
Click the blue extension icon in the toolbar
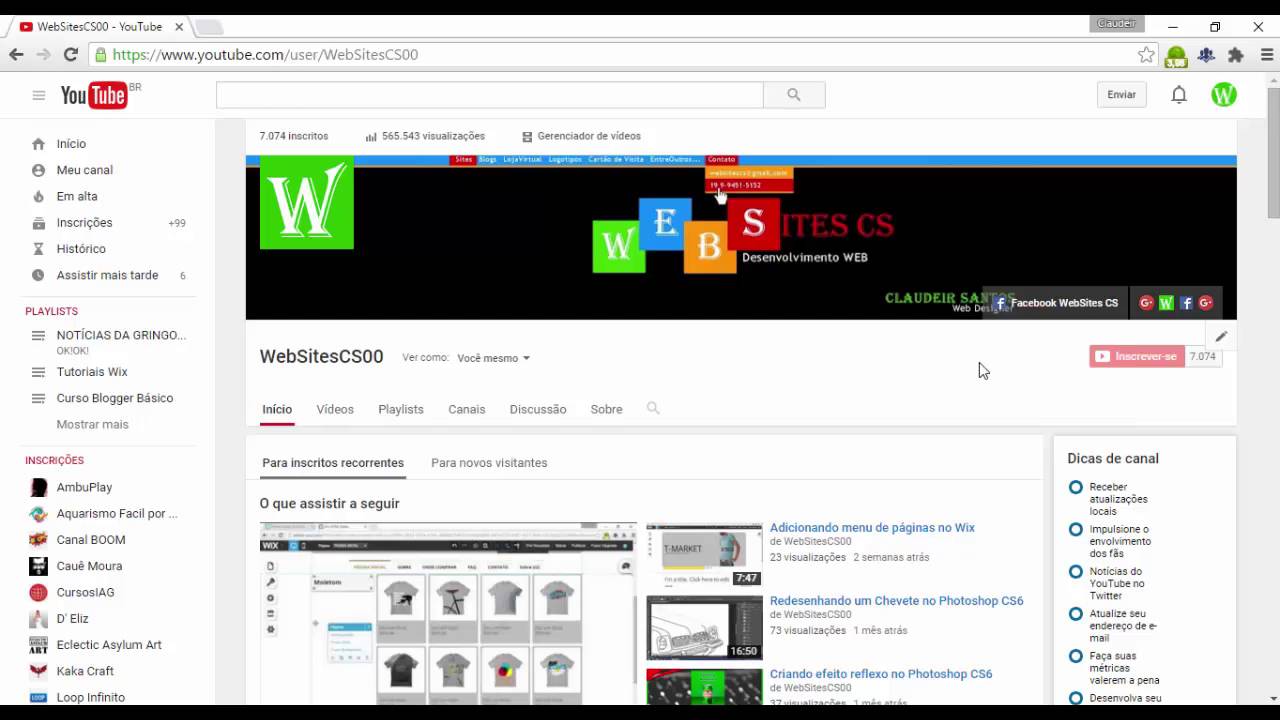click(x=1207, y=55)
